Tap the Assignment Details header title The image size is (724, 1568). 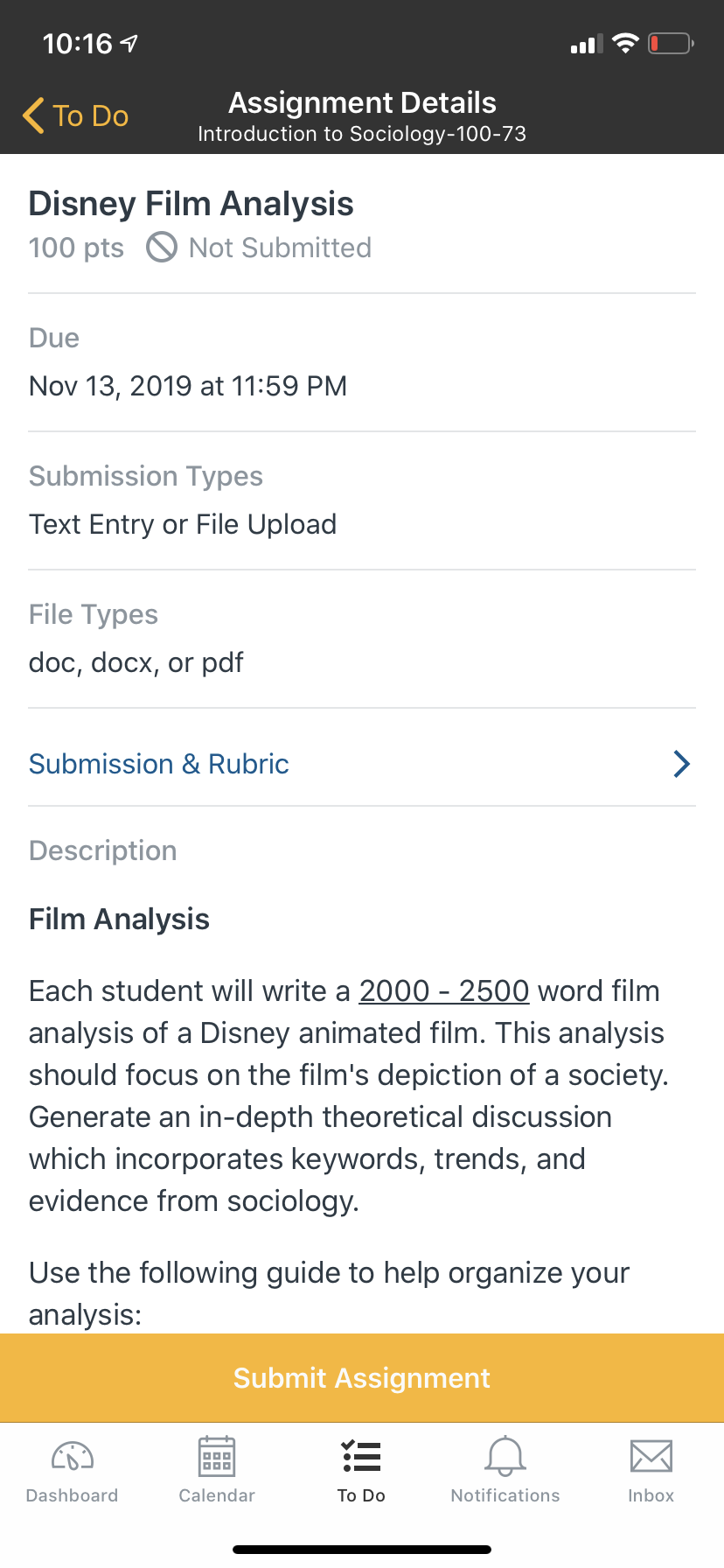pos(362,103)
